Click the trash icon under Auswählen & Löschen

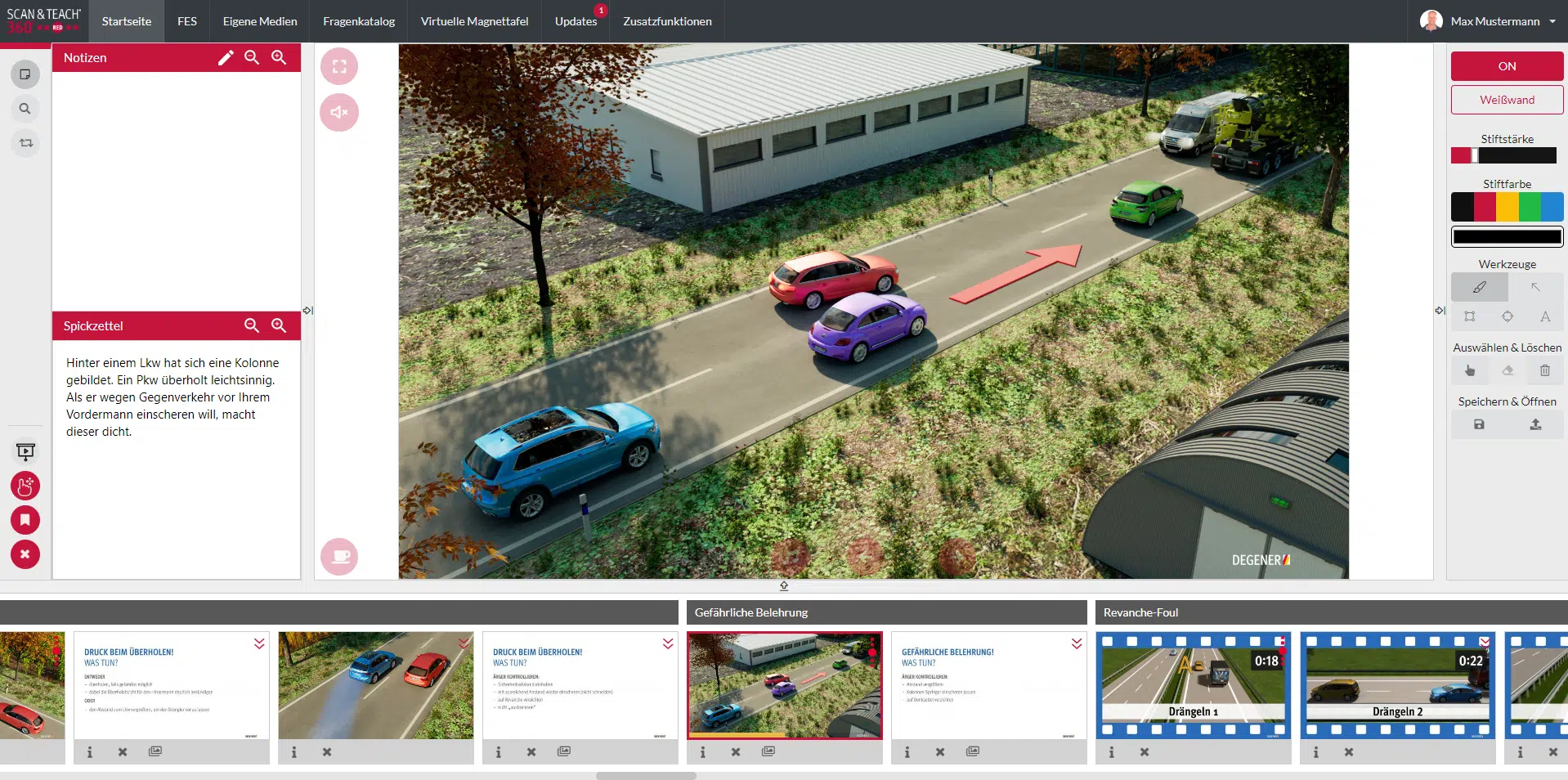pos(1544,370)
